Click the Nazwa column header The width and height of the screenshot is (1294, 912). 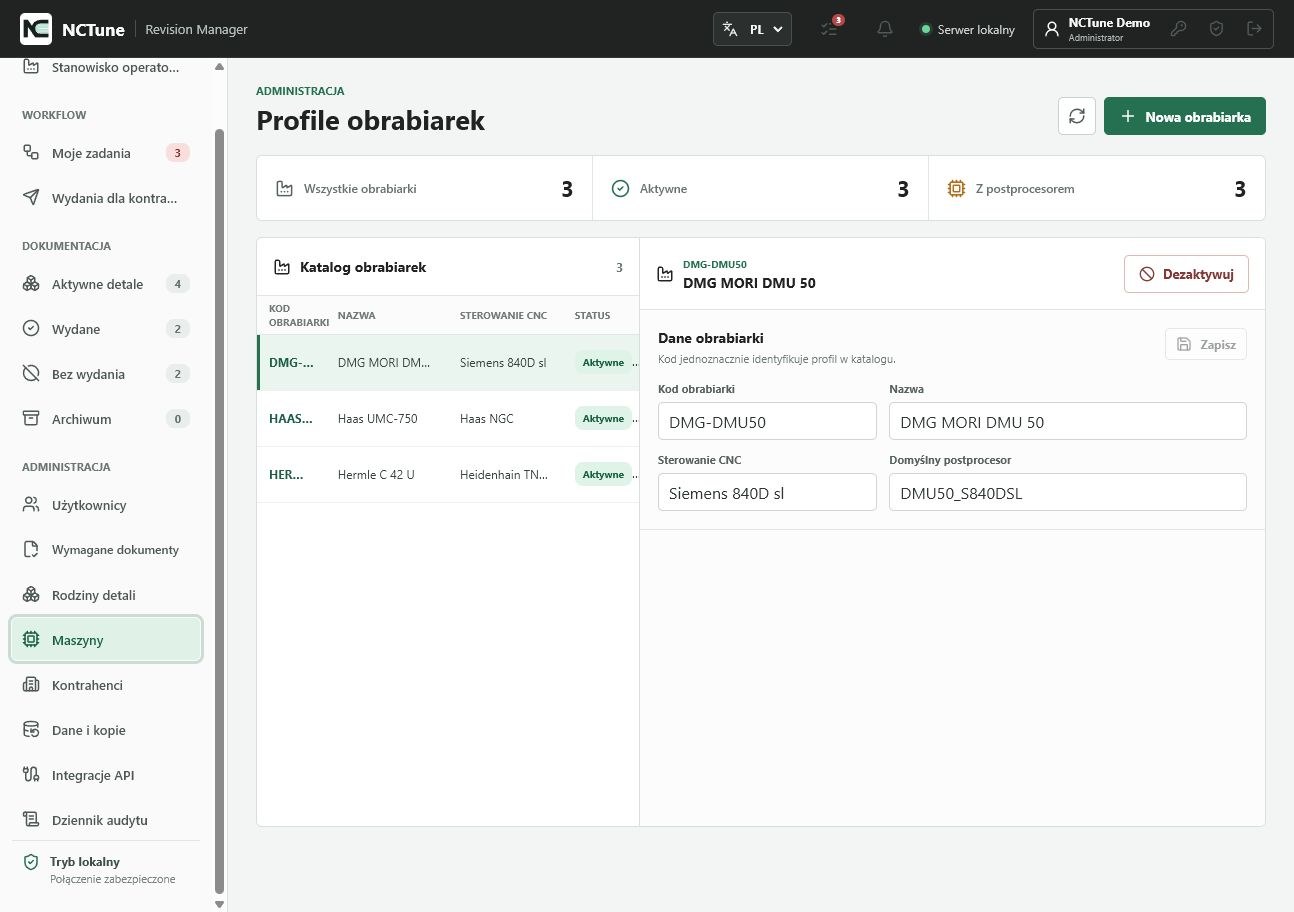tap(357, 316)
